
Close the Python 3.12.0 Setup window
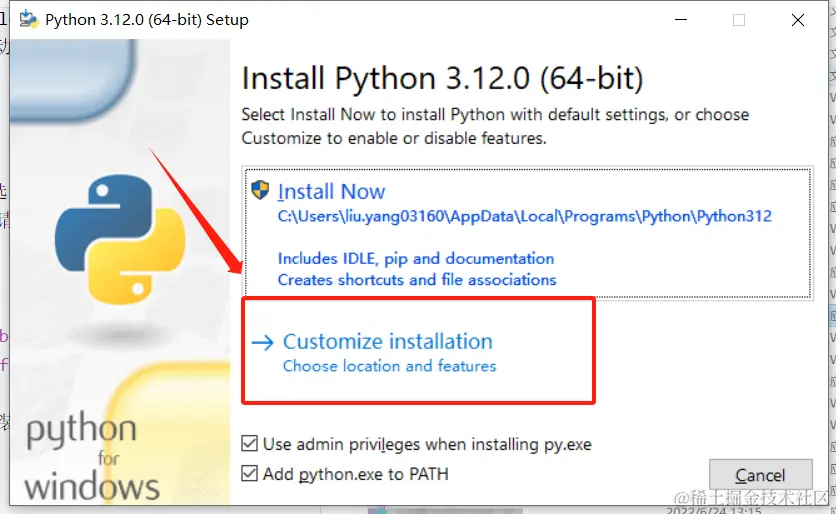[798, 20]
